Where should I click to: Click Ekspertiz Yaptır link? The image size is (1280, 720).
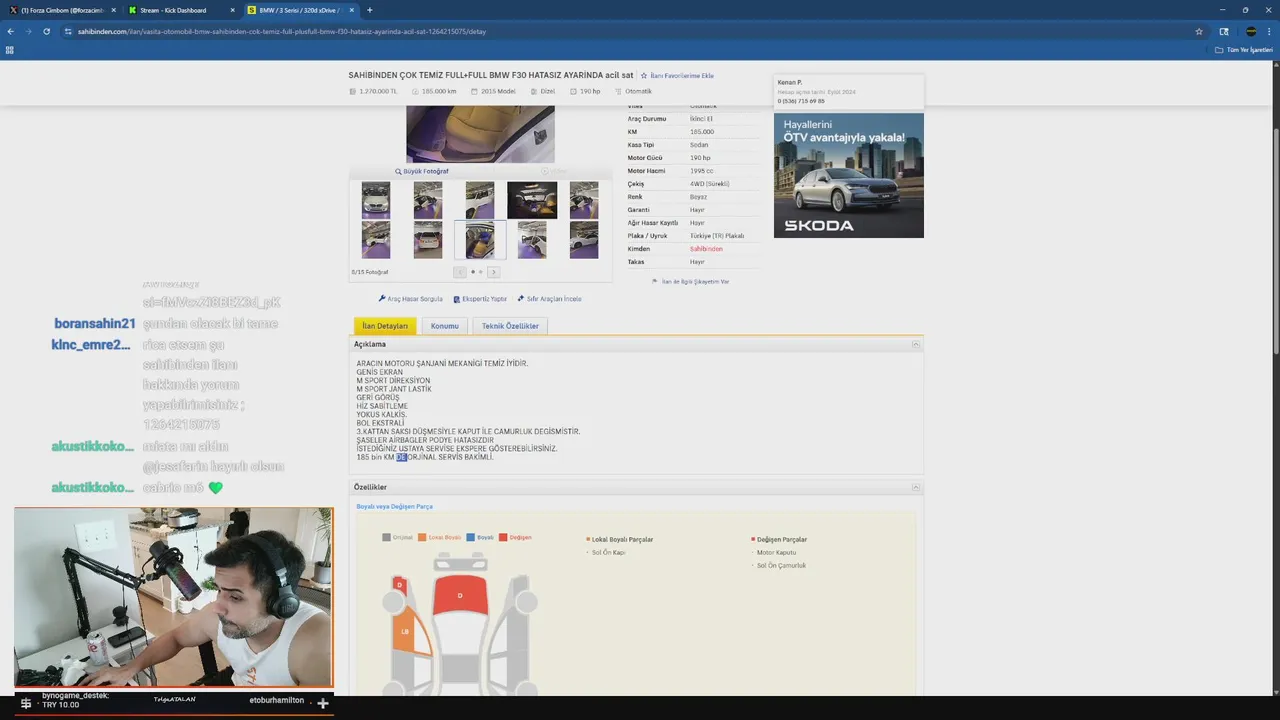[480, 299]
